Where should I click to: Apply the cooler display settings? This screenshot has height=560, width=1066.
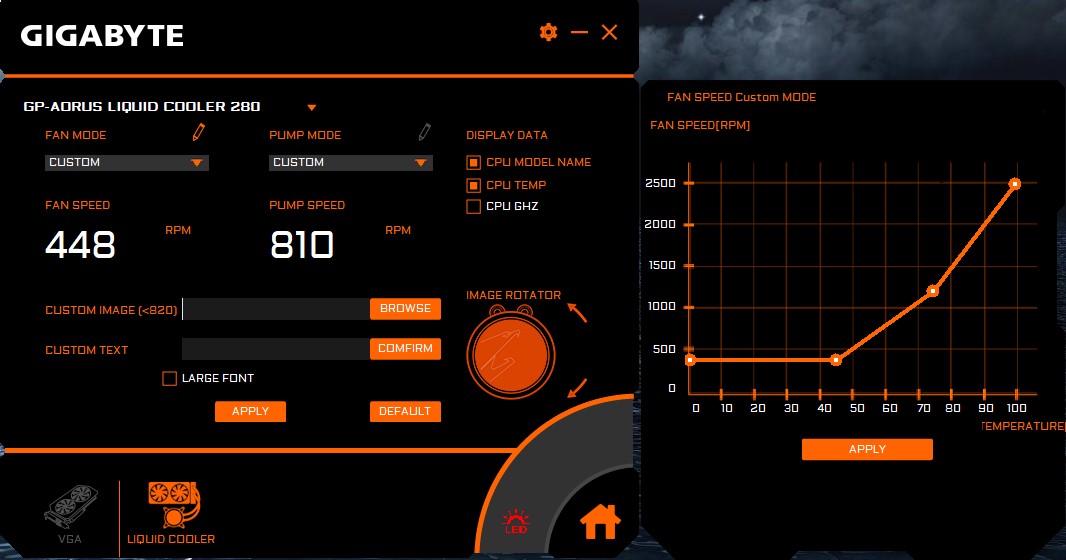[250, 411]
